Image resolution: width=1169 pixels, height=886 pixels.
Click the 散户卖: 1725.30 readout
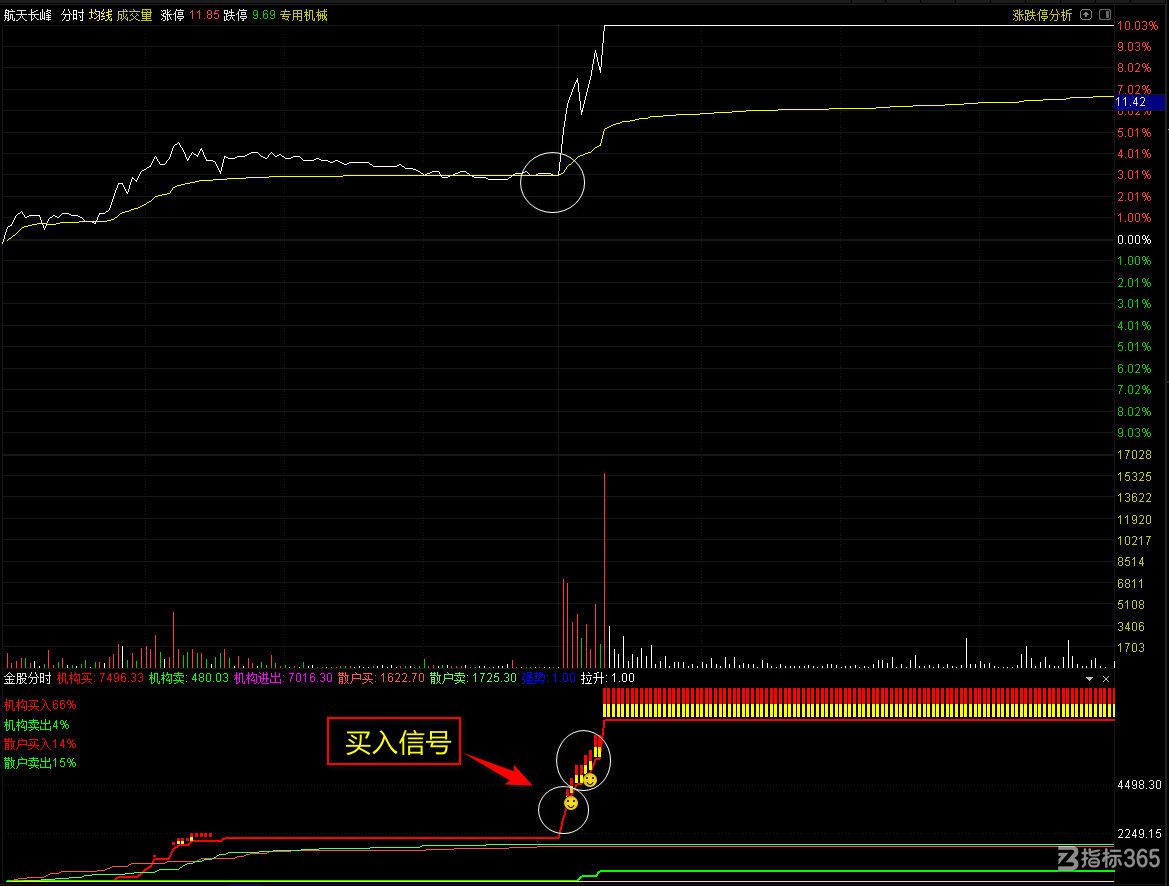tap(473, 678)
